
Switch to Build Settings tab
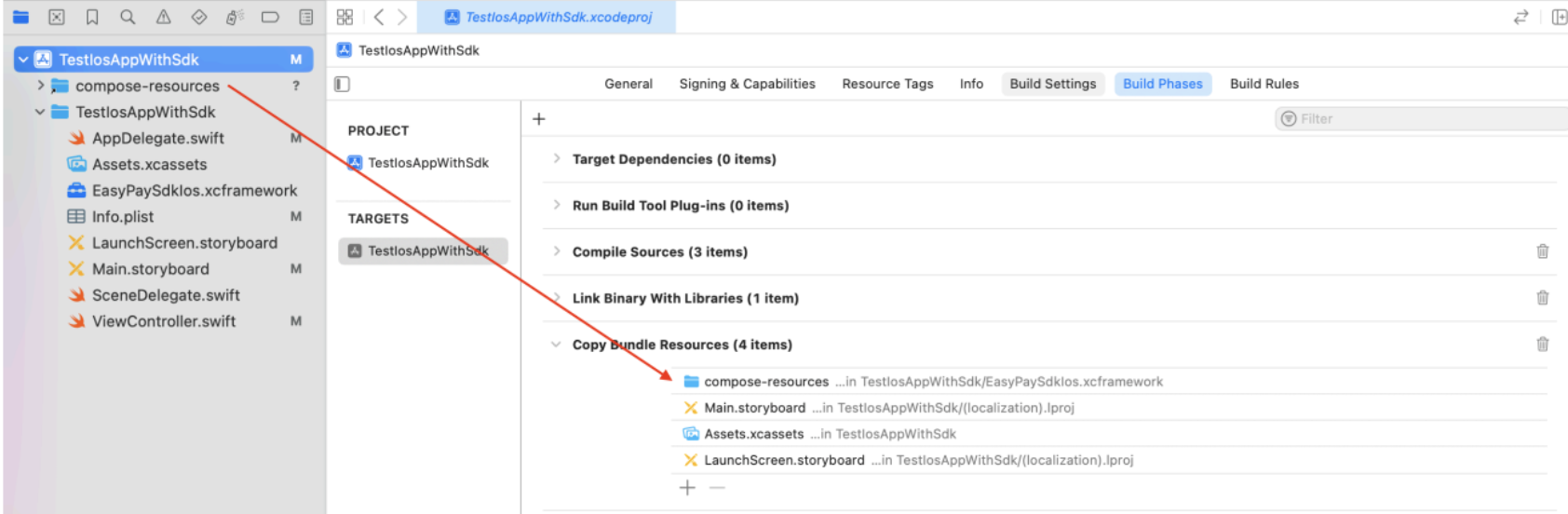(x=1053, y=84)
